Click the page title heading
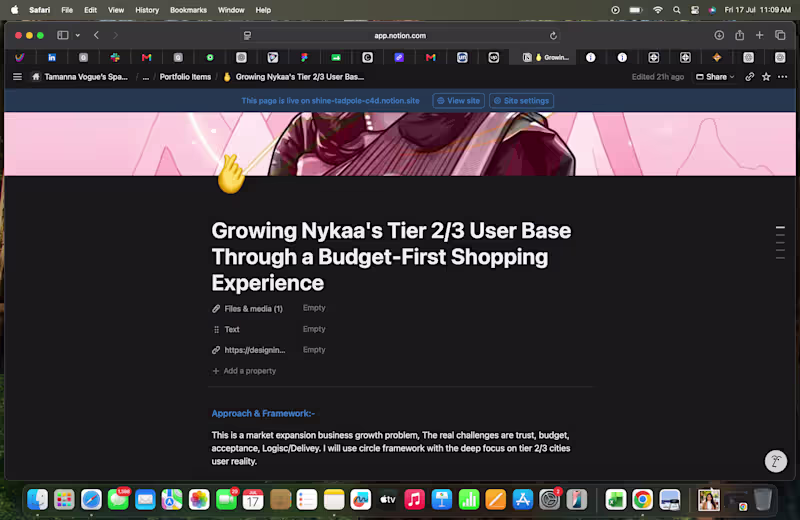The height and width of the screenshot is (520, 800). point(391,257)
